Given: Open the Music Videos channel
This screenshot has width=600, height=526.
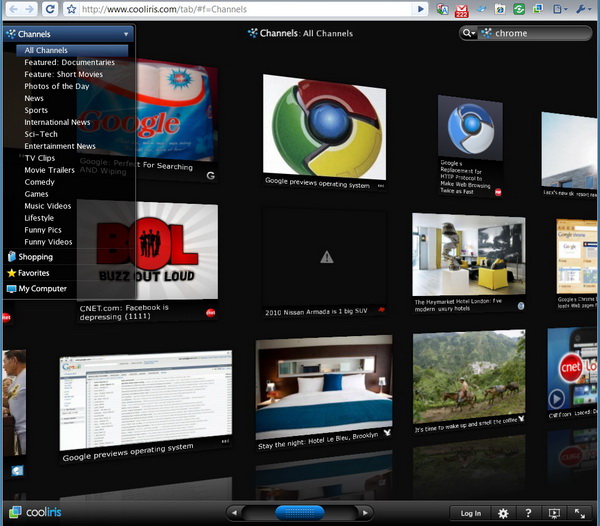Looking at the screenshot, I should pos(48,206).
